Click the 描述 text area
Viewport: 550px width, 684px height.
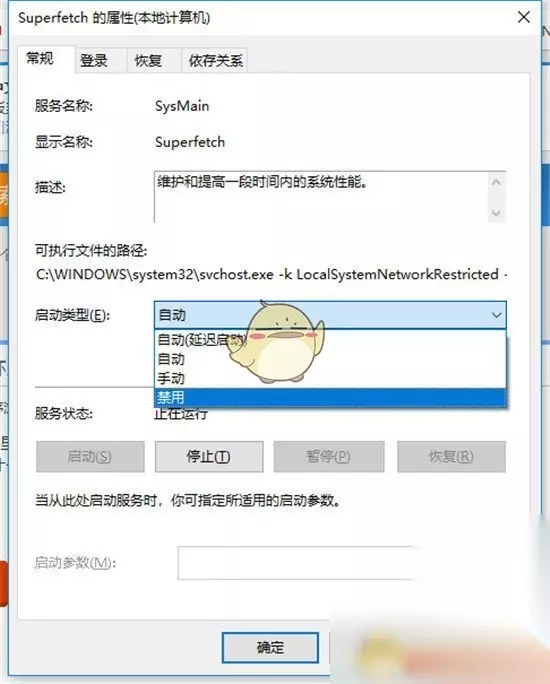321,197
